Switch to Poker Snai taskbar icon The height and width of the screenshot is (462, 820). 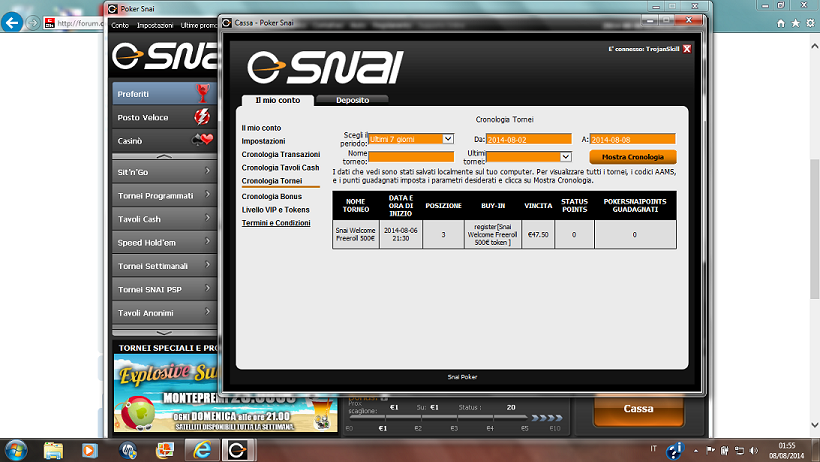(238, 450)
